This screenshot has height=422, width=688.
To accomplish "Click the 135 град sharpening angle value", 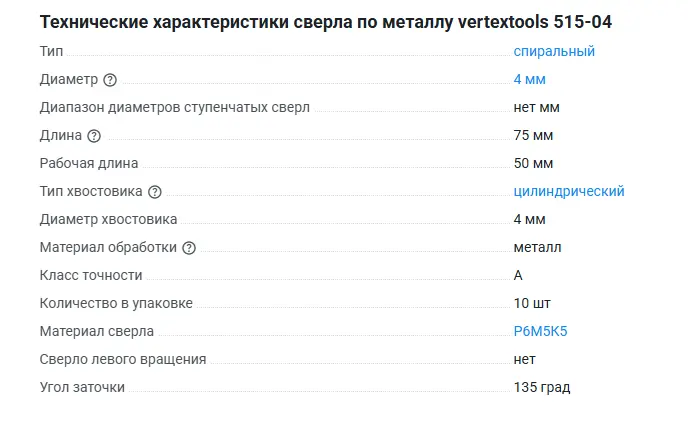I will [541, 387].
